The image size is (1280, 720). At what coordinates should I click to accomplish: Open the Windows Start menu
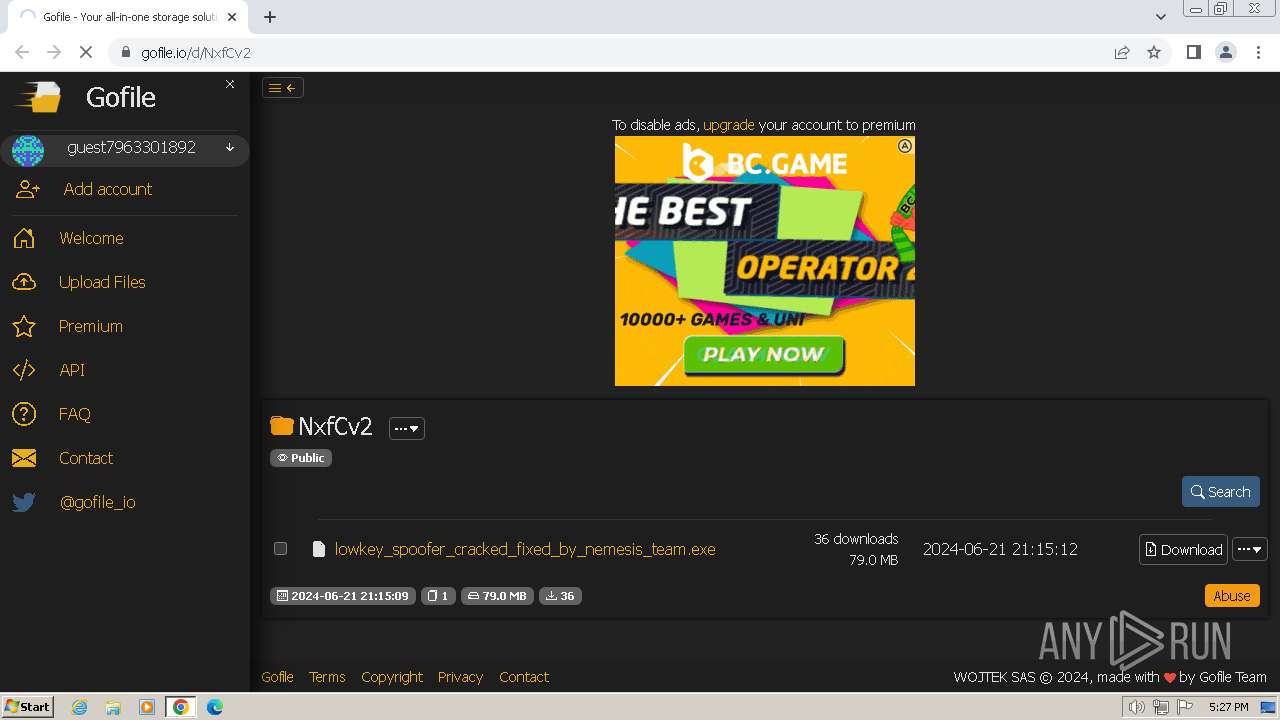click(28, 706)
